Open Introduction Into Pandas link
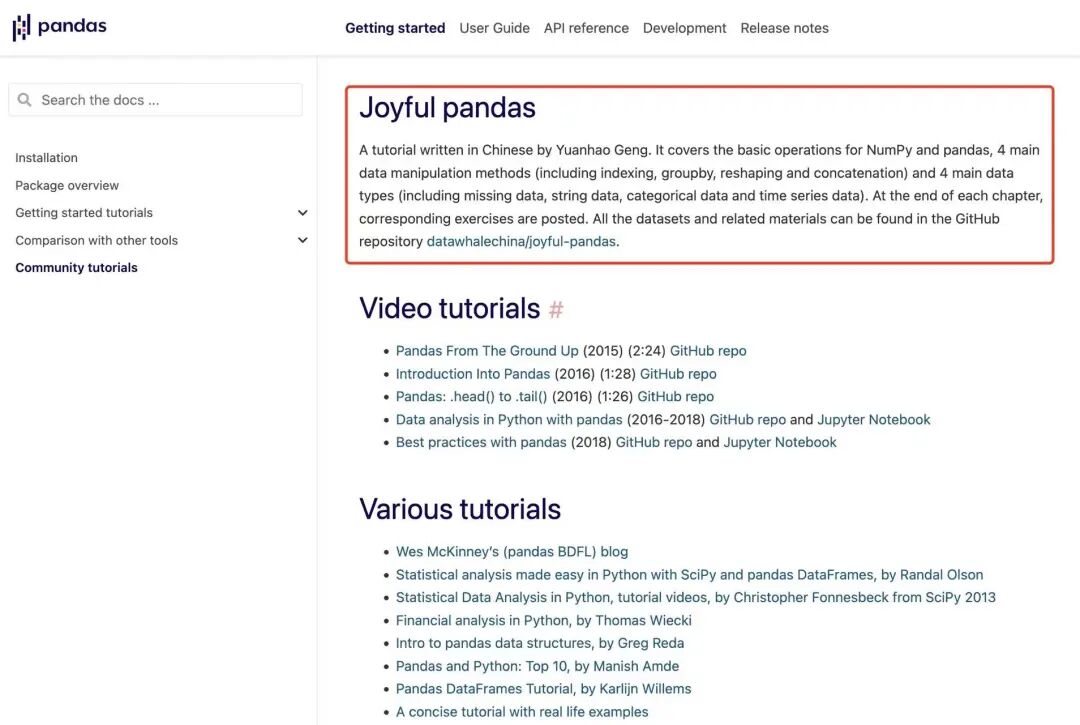1080x725 pixels. pos(472,374)
